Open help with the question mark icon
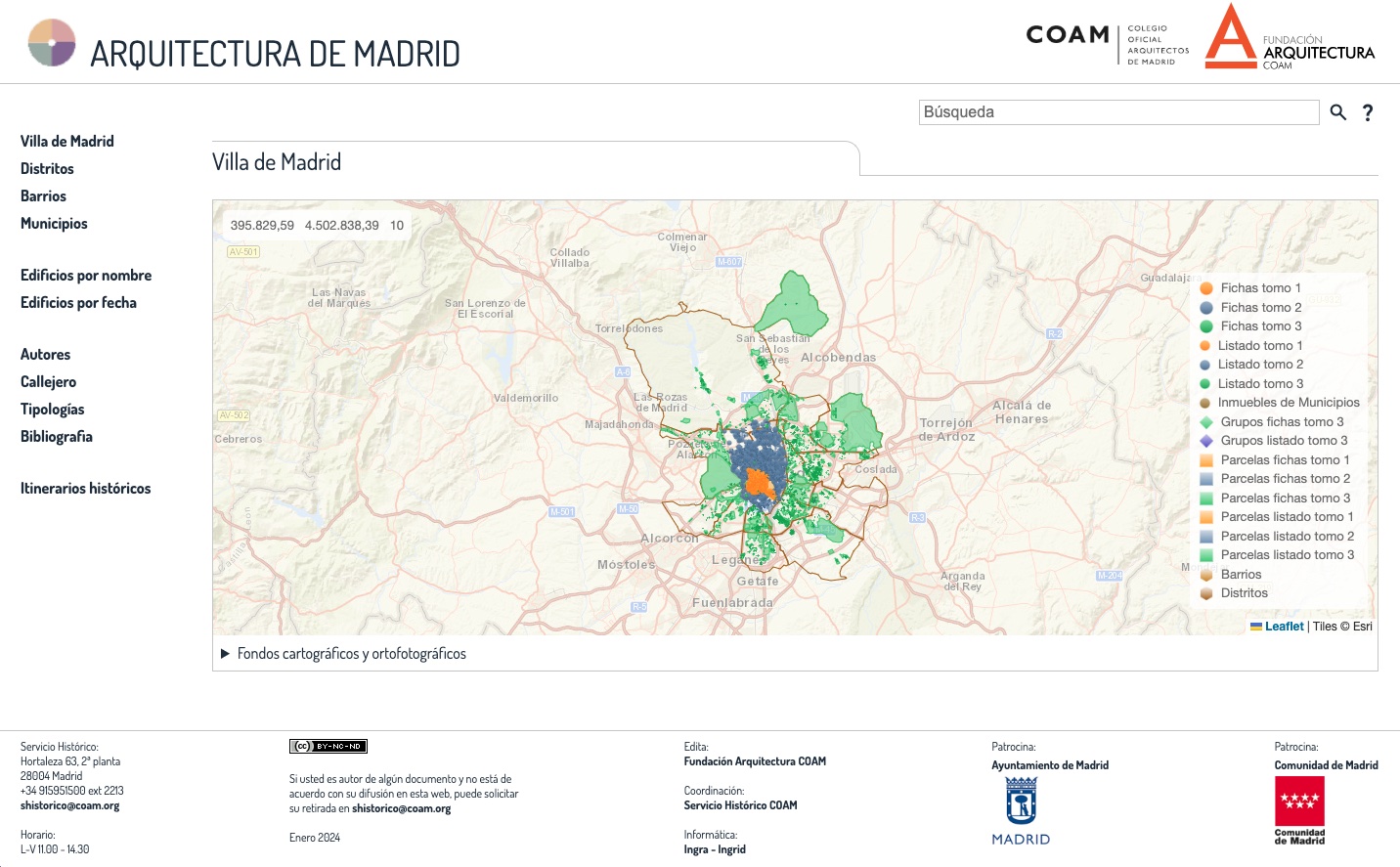Screen dimensions: 1400x867 [1368, 112]
